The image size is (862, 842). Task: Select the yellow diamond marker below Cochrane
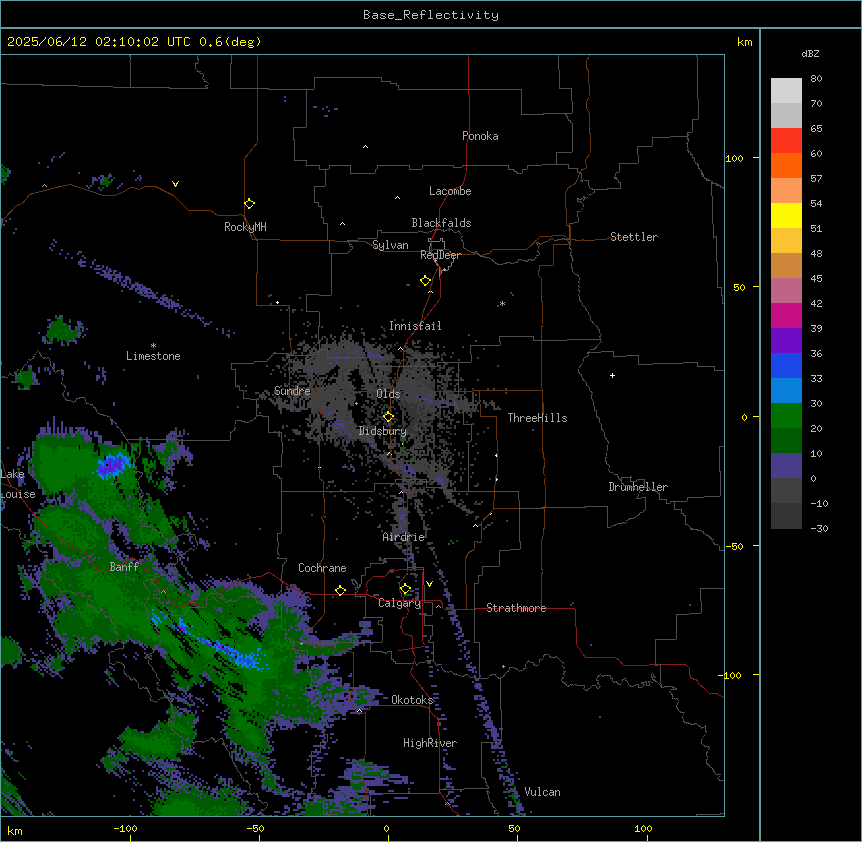point(340,590)
